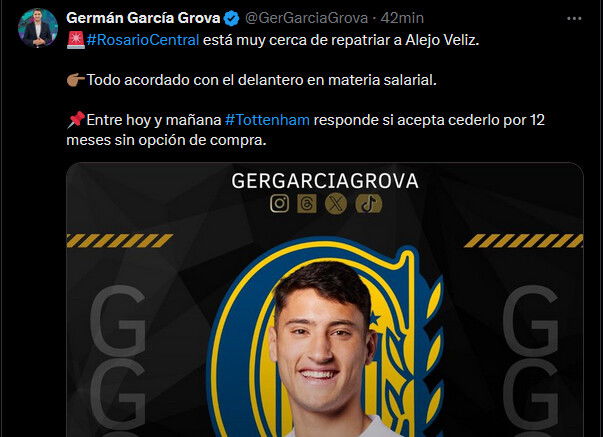Viewport: 603px width, 437px height.
Task: Click the TikTok icon in the image
Action: click(368, 203)
